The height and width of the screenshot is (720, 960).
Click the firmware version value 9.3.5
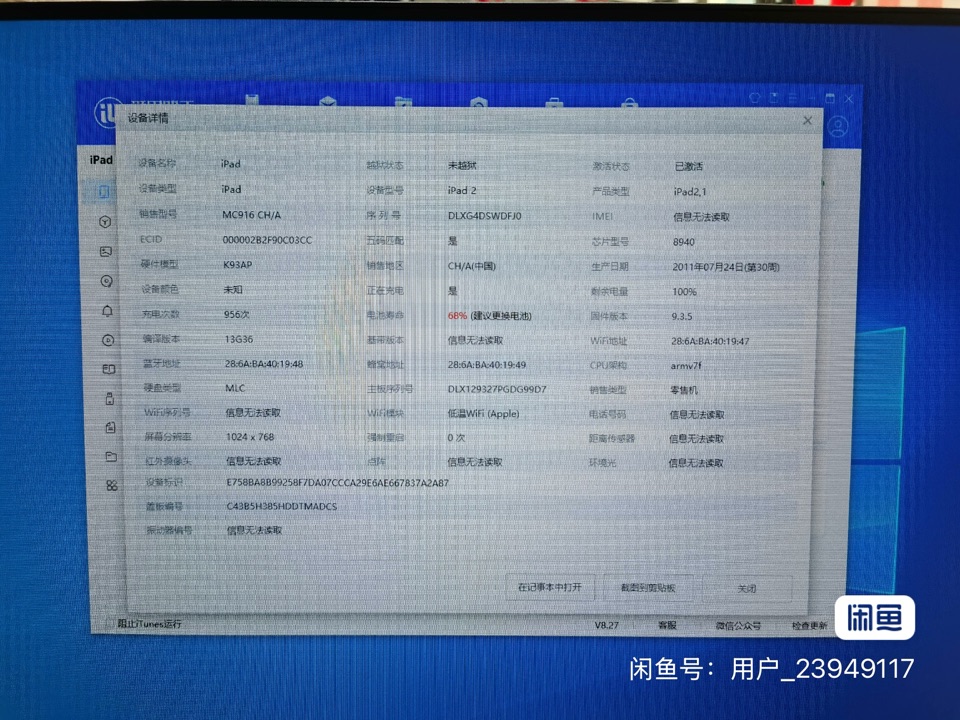[x=682, y=317]
